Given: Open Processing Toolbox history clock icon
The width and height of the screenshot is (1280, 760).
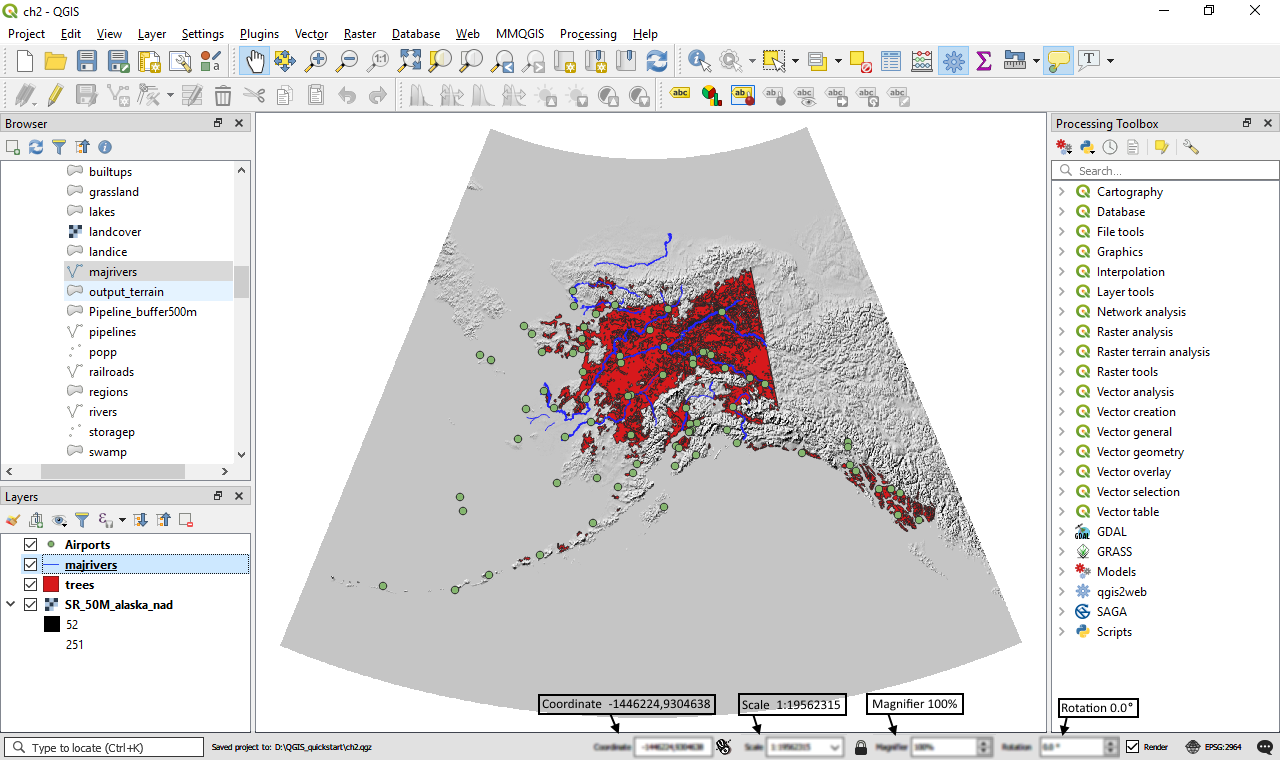Looking at the screenshot, I should click(1110, 147).
